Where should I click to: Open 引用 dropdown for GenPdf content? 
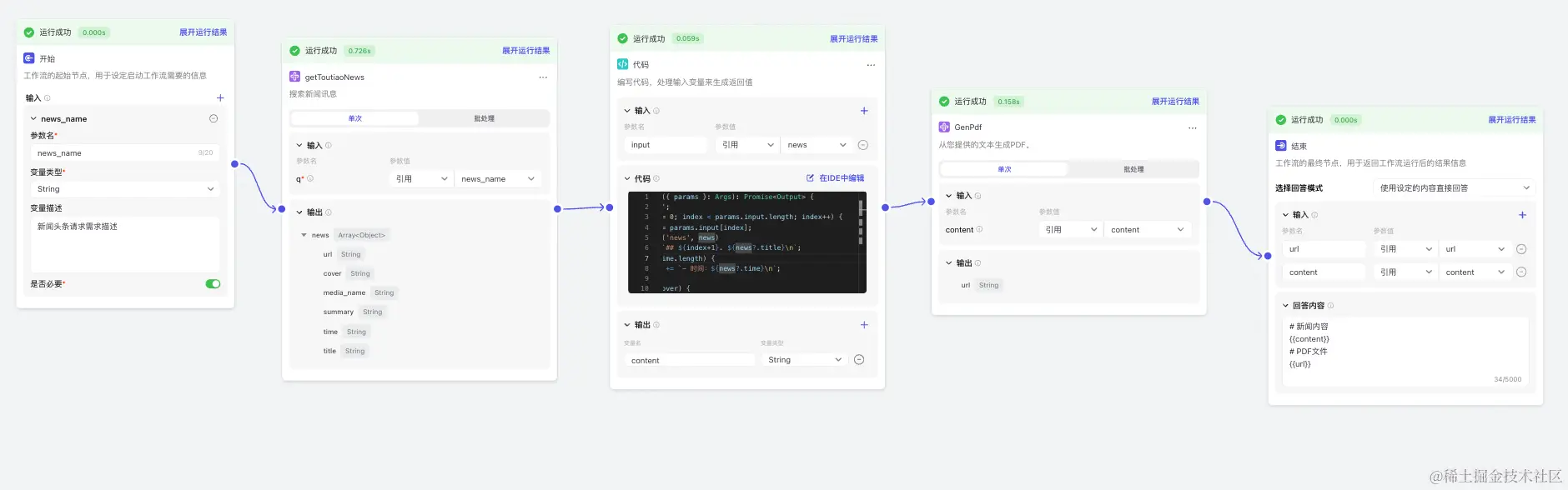point(1071,230)
